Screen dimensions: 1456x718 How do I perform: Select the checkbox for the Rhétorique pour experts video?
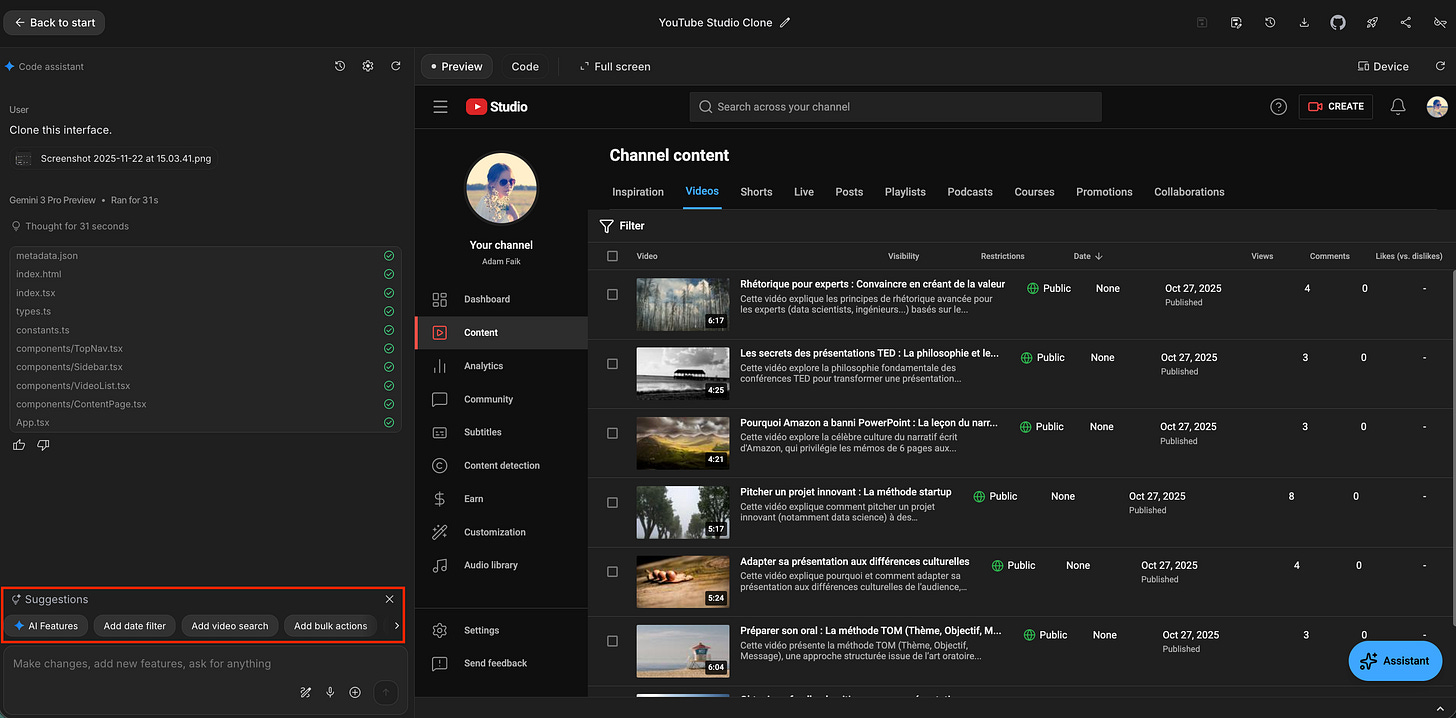coord(612,293)
